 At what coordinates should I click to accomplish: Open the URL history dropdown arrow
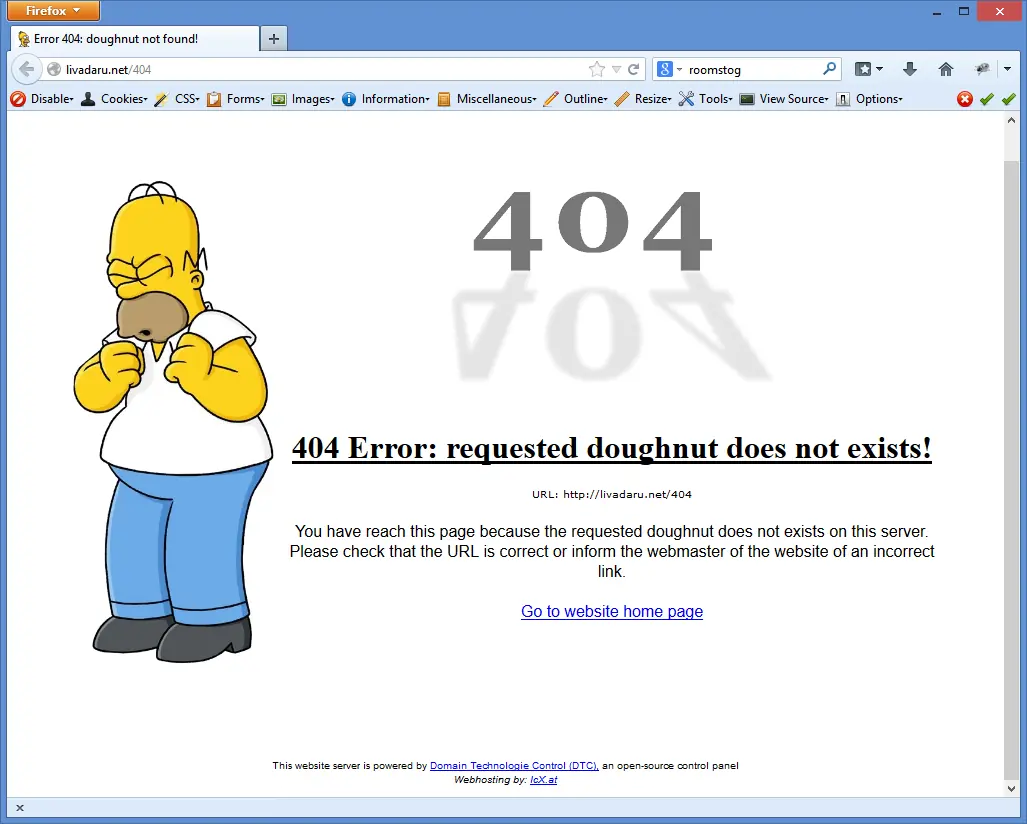pyautogui.click(x=616, y=69)
